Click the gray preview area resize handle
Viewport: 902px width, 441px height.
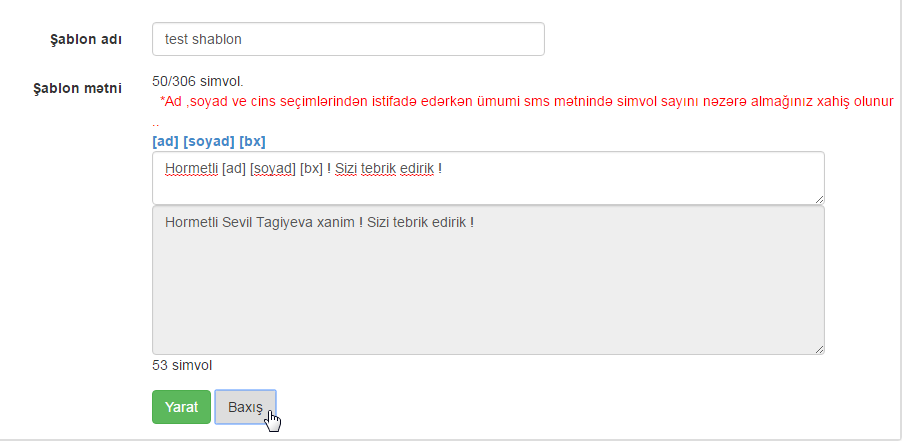[819, 349]
